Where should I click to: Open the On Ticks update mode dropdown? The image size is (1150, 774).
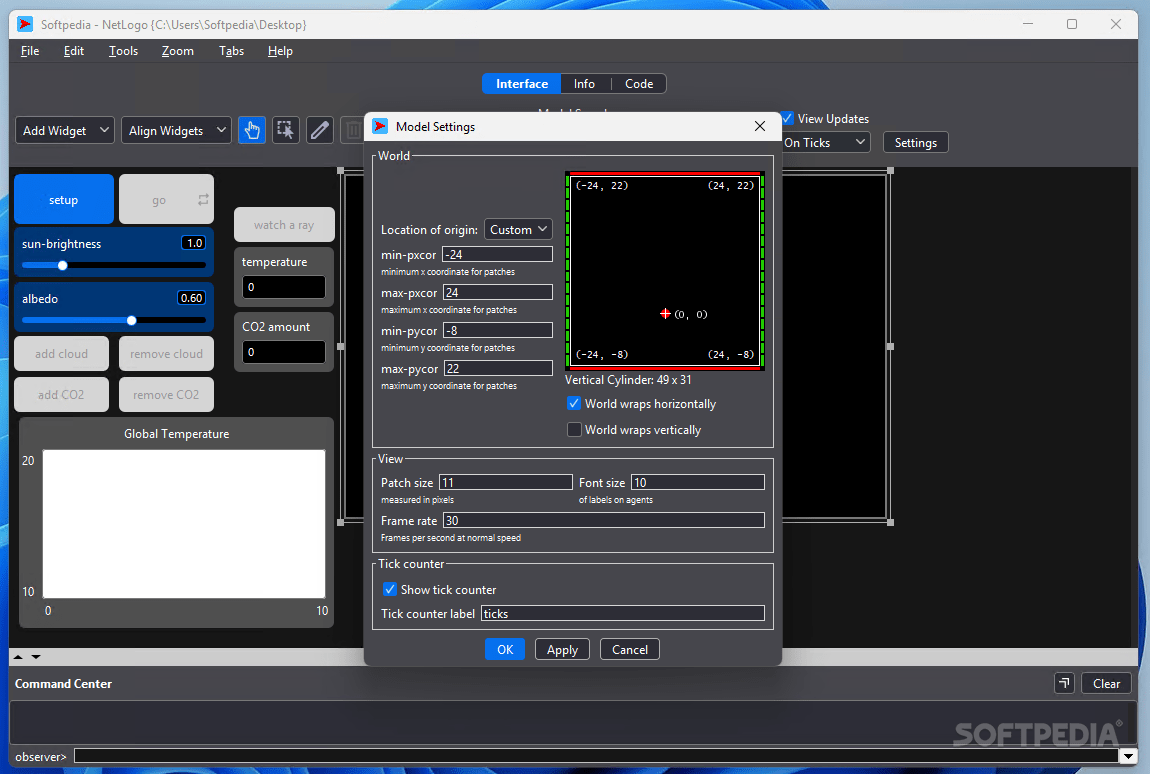click(x=826, y=142)
